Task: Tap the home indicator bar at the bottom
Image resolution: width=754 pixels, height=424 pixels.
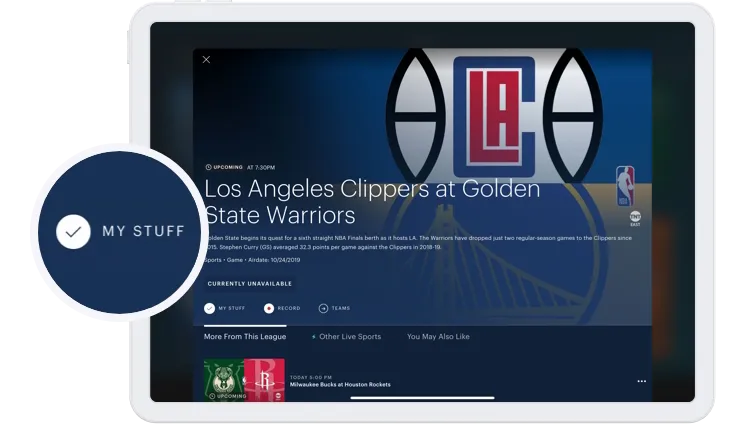Action: 422,396
